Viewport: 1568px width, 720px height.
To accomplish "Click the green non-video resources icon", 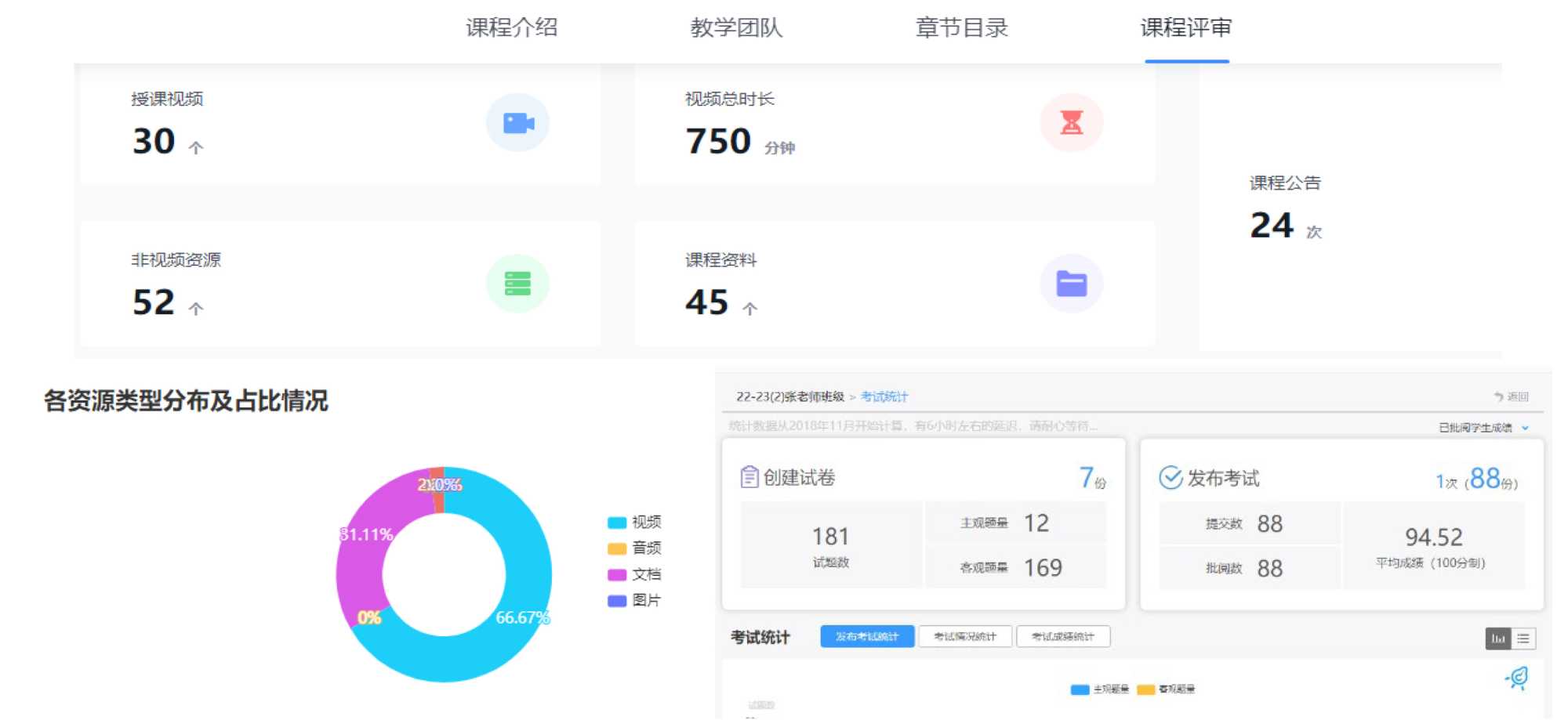I will pyautogui.click(x=517, y=284).
